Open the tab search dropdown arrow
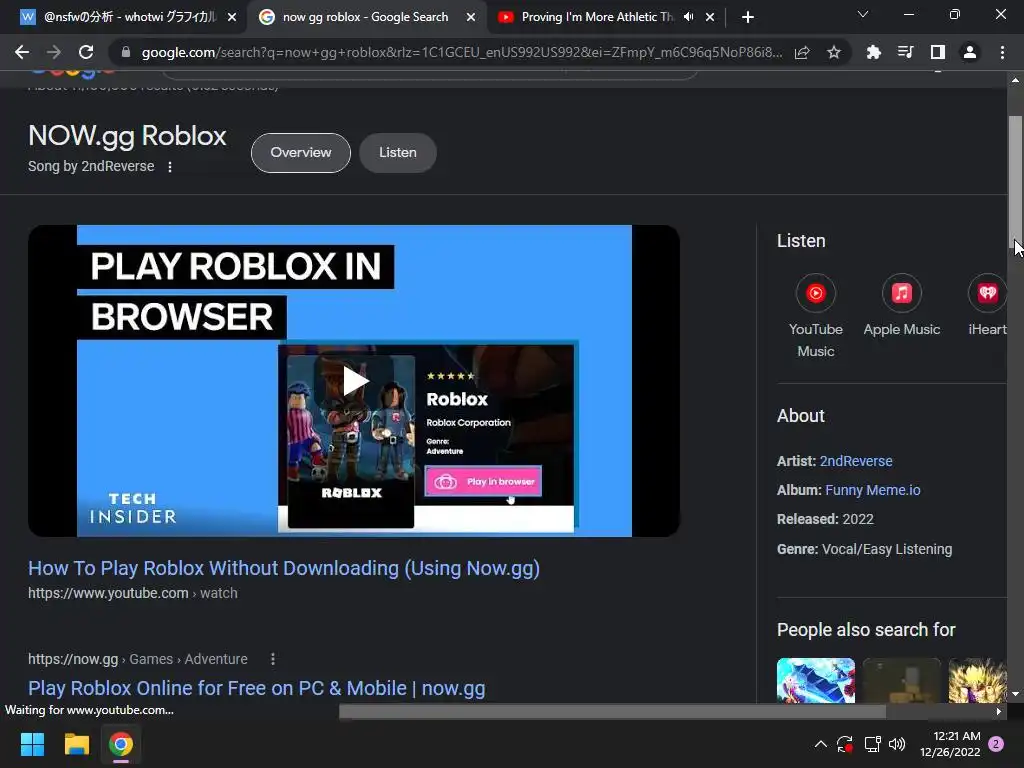Screen dimensions: 1024x768 pyautogui.click(x=863, y=14)
